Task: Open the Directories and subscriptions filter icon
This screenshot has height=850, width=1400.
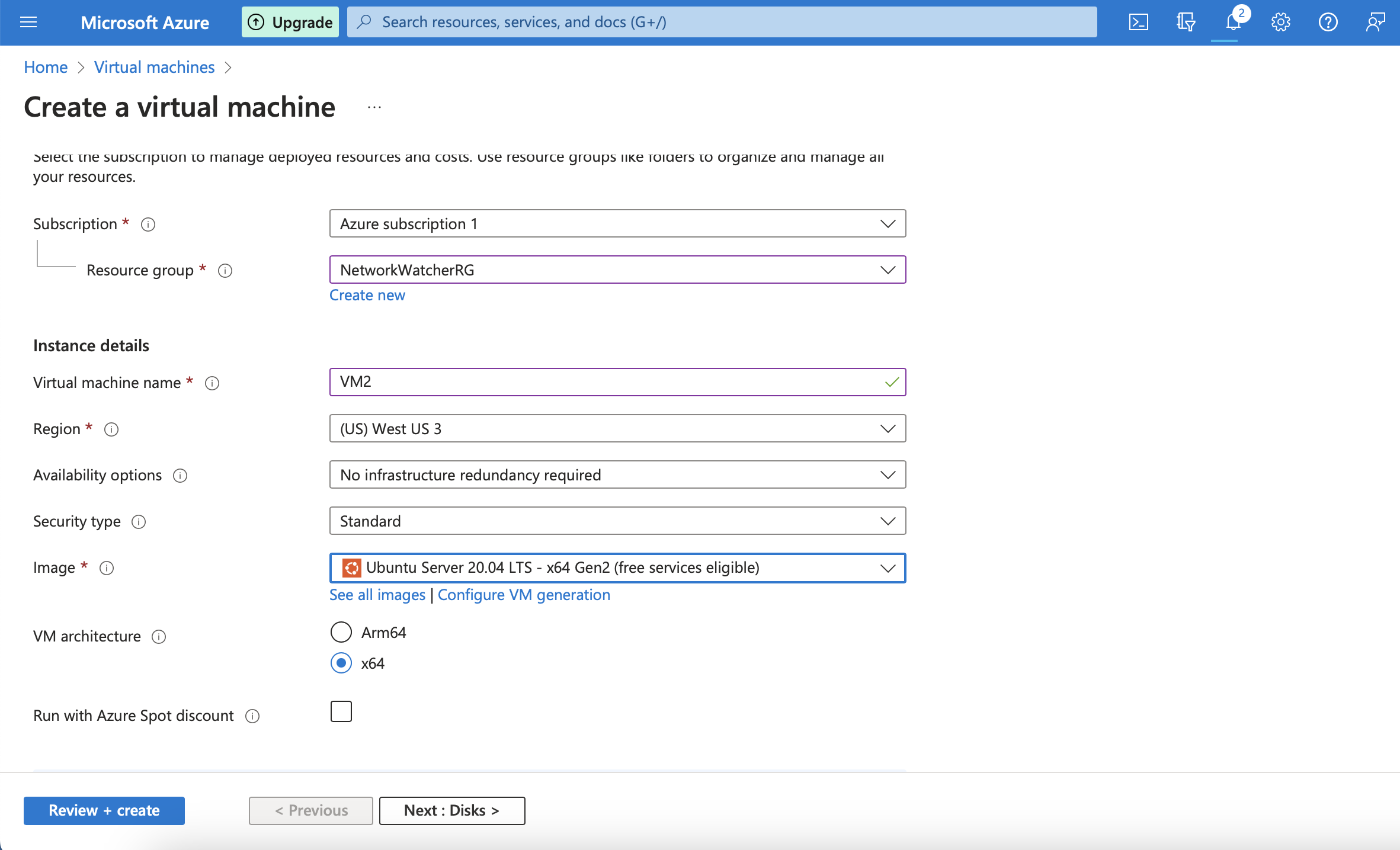Action: [x=1186, y=23]
